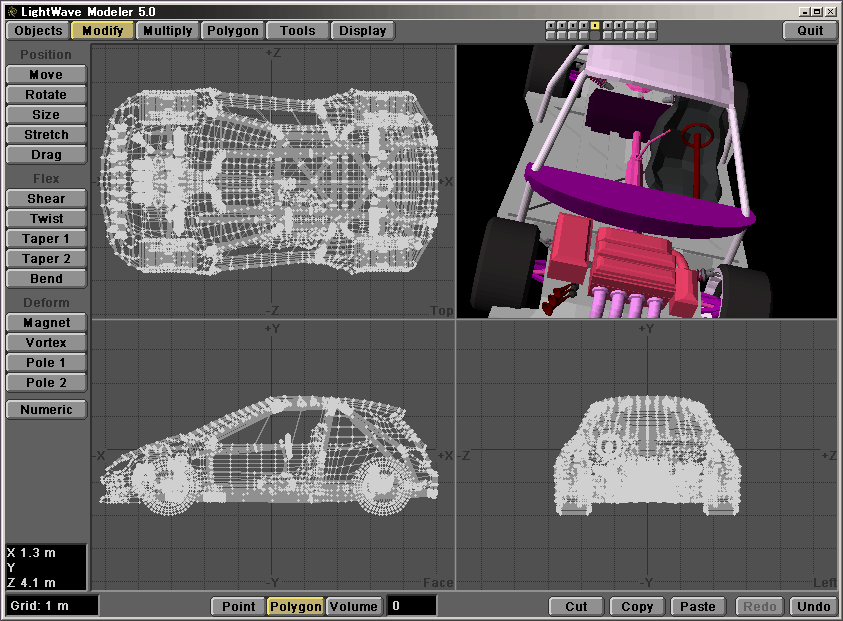Open the Display tab
This screenshot has height=621, width=843.
[362, 30]
